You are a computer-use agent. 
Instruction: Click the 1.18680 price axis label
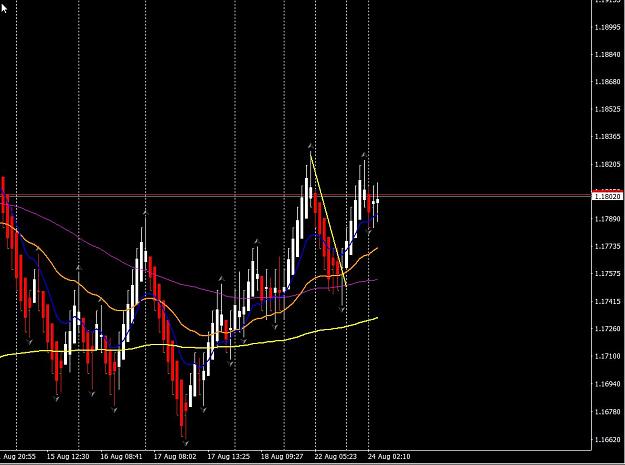[x=607, y=82]
